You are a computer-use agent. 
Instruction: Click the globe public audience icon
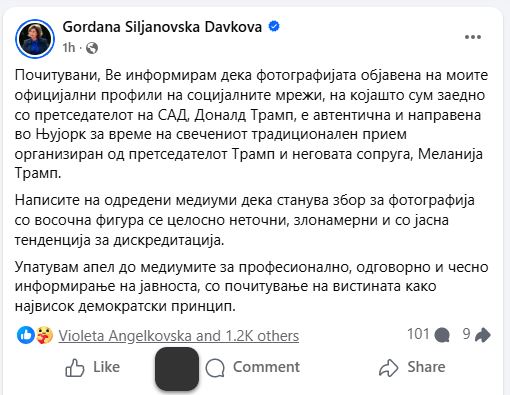[92, 48]
